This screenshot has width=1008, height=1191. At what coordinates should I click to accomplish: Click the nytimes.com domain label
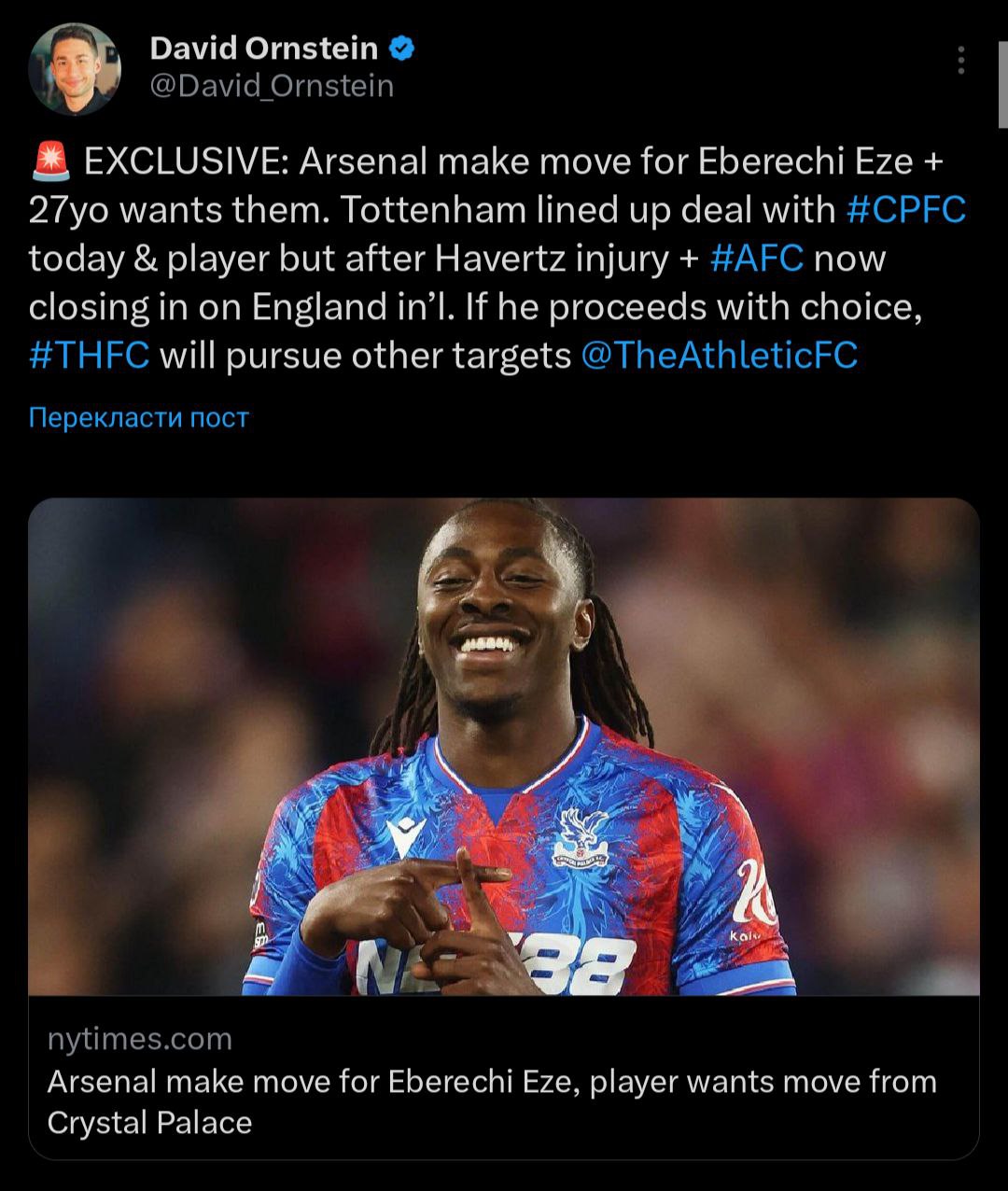pos(139,1039)
